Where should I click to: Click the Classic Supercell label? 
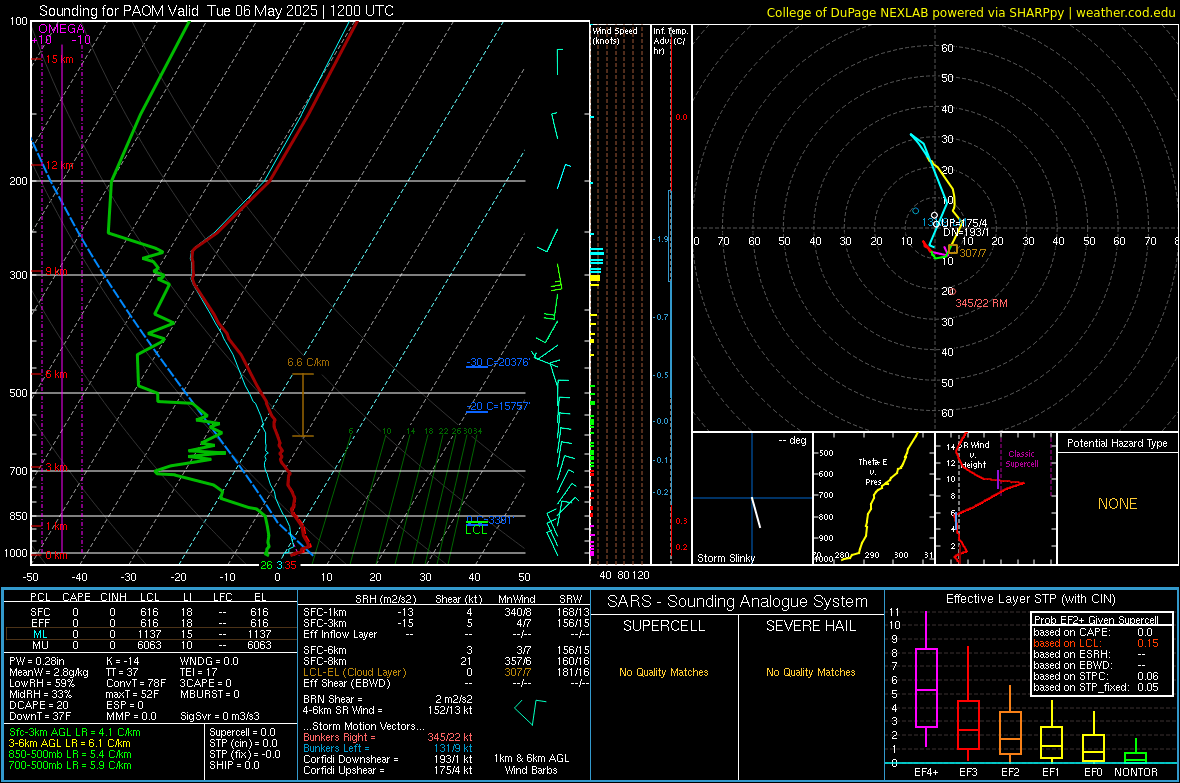click(x=1021, y=459)
